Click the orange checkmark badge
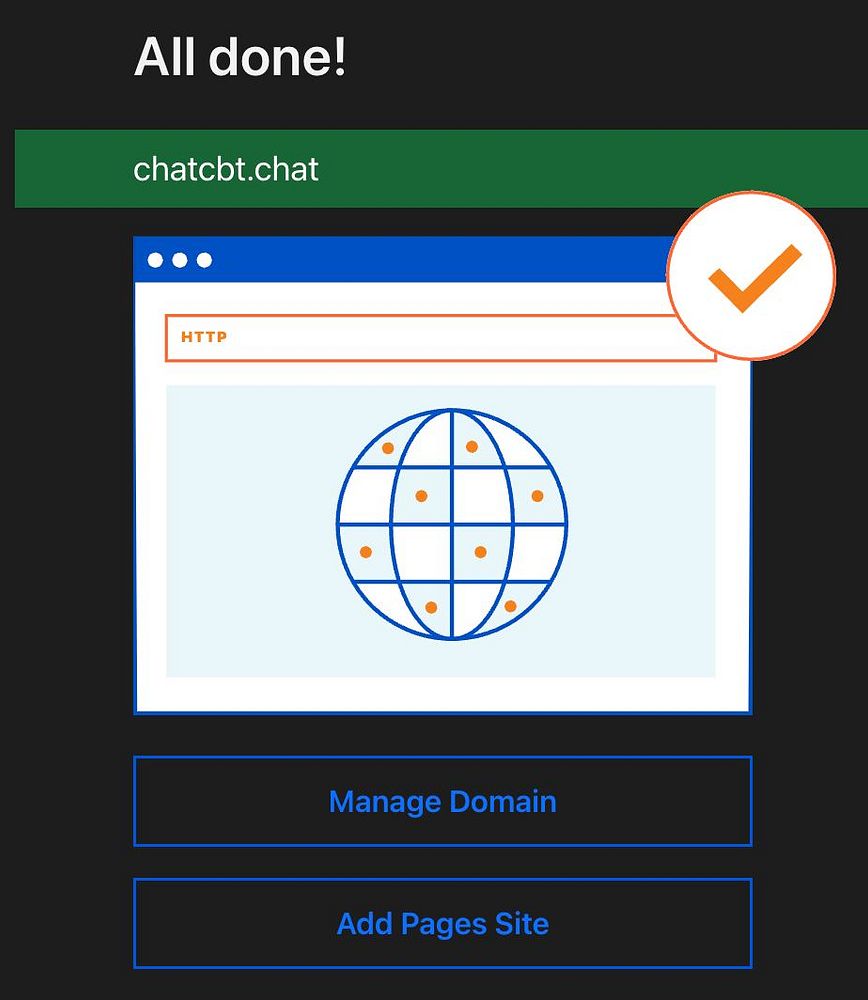 point(751,276)
